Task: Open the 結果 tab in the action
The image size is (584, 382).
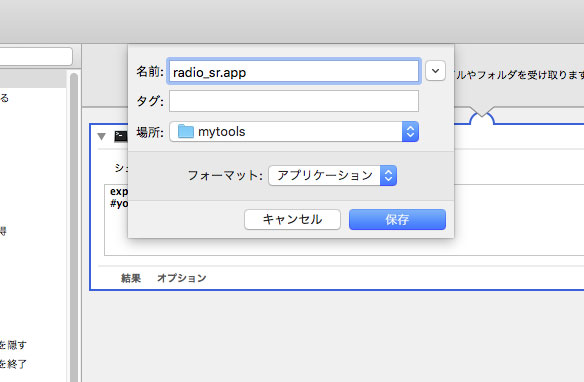Action: (131, 278)
